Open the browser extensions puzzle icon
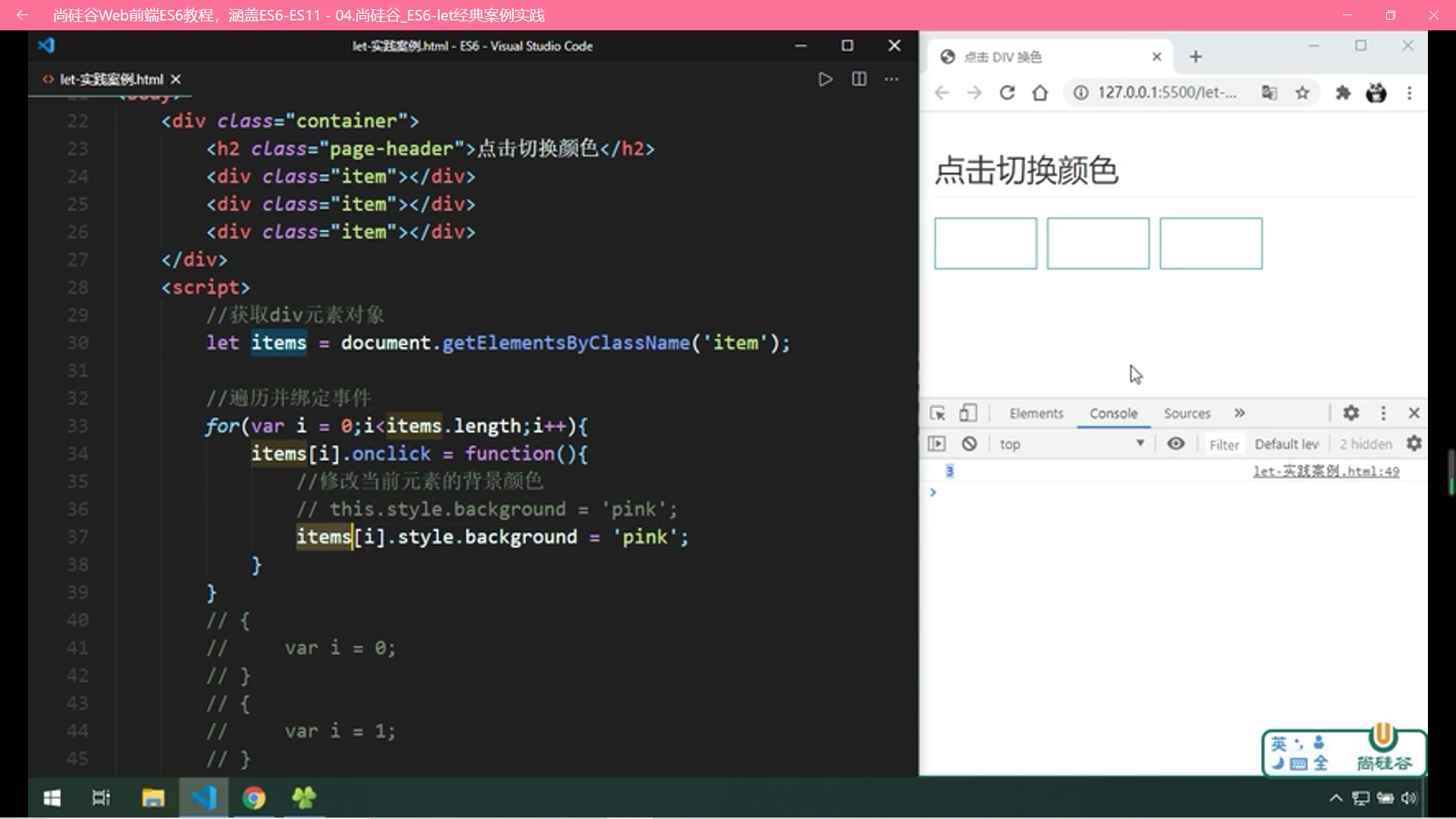1456x819 pixels. pos(1342,93)
